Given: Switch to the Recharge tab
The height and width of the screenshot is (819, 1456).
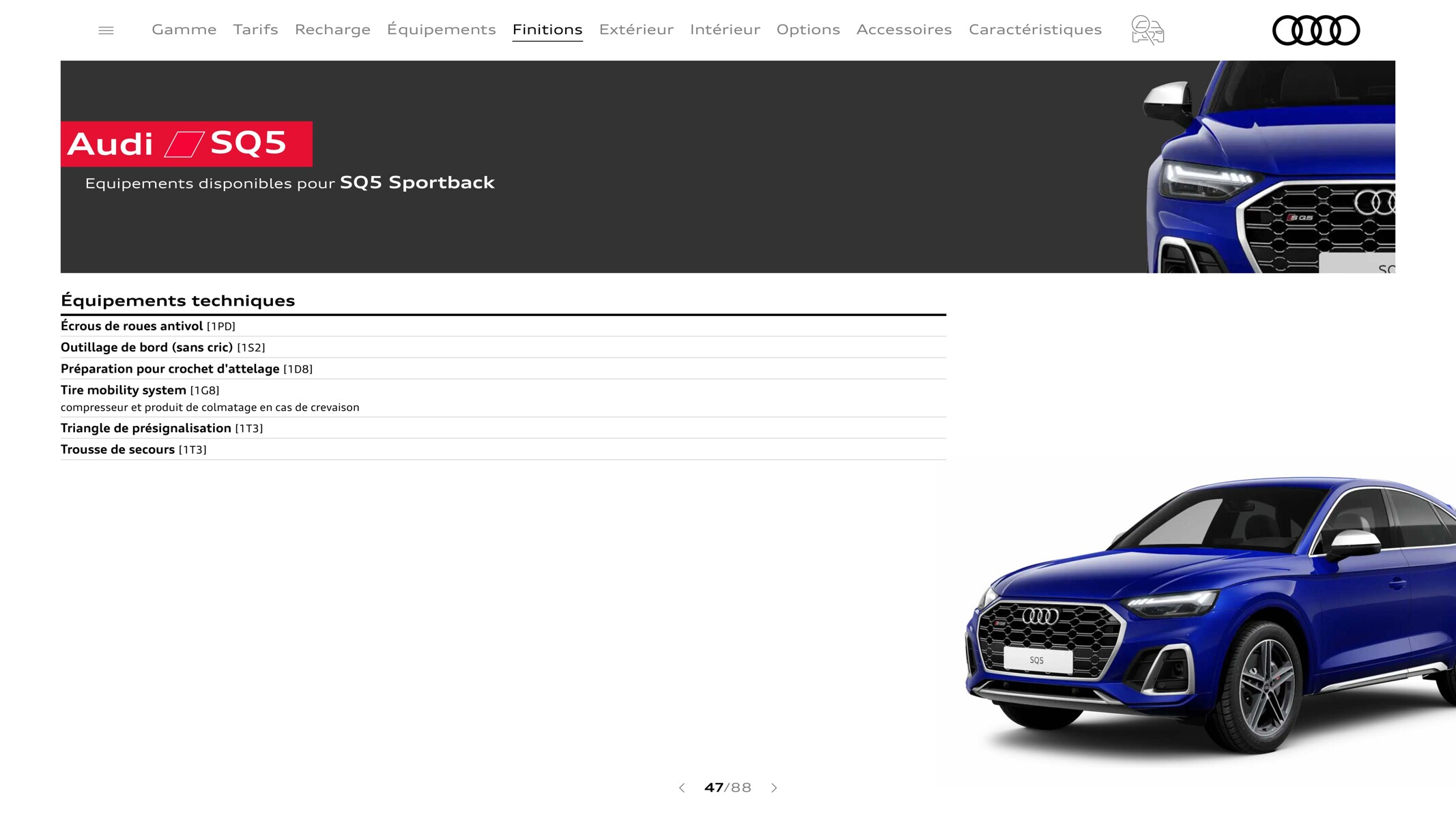Looking at the screenshot, I should coord(332,29).
